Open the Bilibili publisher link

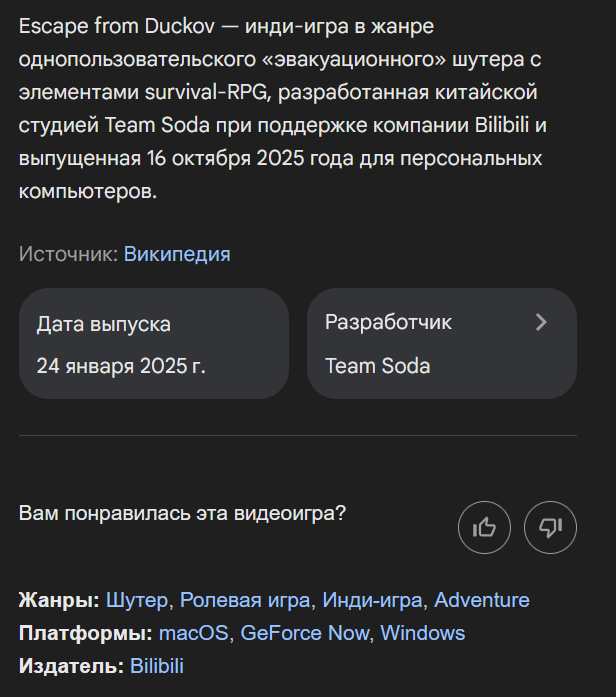click(157, 666)
